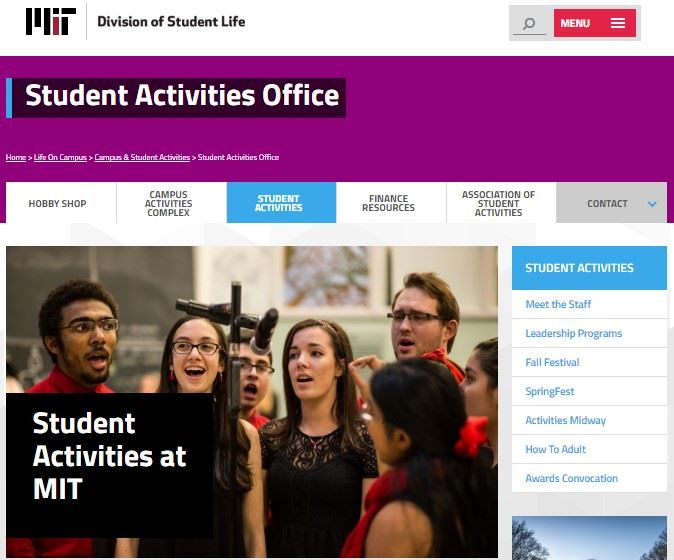Click the Division of Student Life title

point(171,21)
